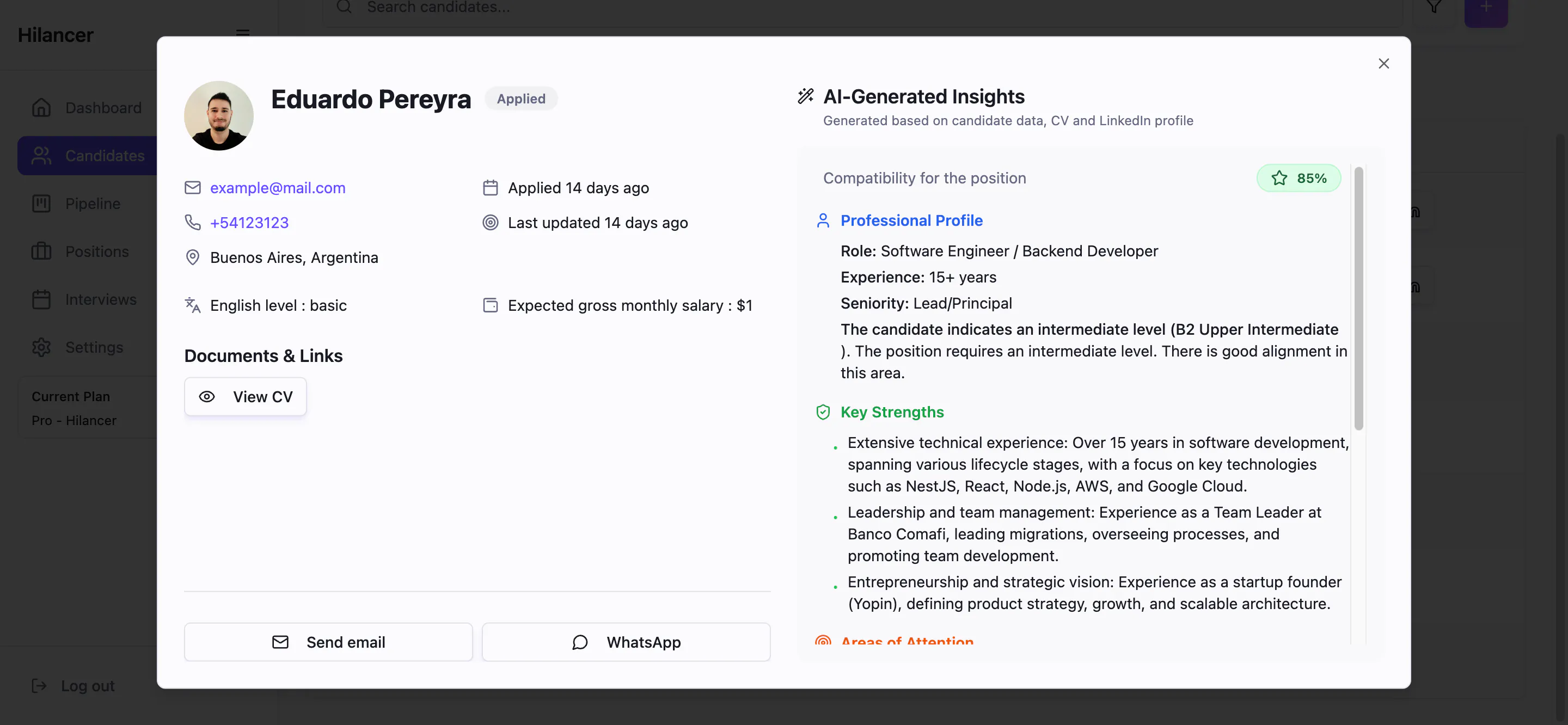Open Candidates in the sidebar
This screenshot has height=725, width=1568.
click(87, 156)
